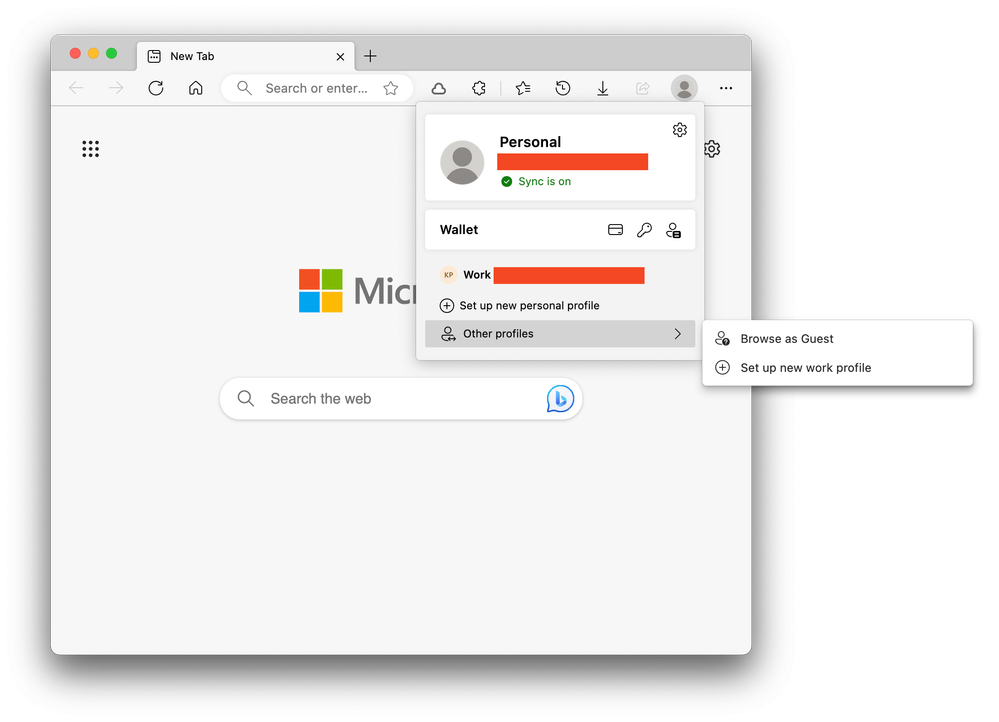
Task: Click the address bar search field
Action: [317, 88]
